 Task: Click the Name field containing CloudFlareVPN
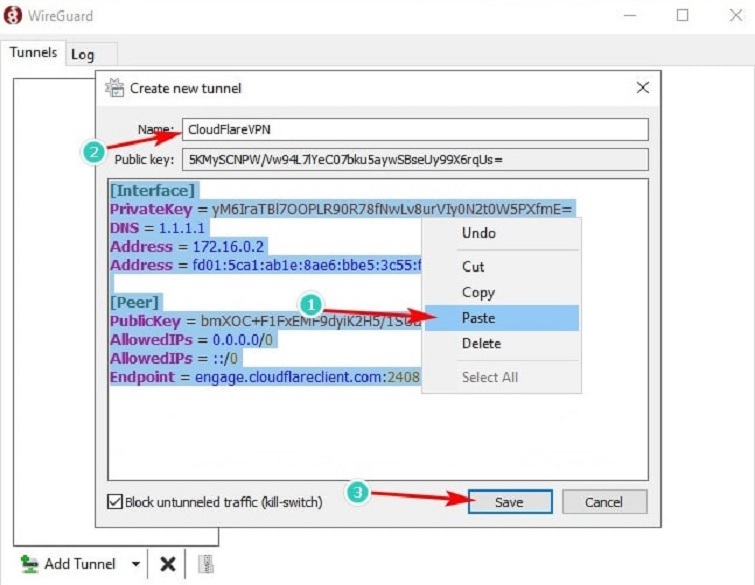[414, 129]
